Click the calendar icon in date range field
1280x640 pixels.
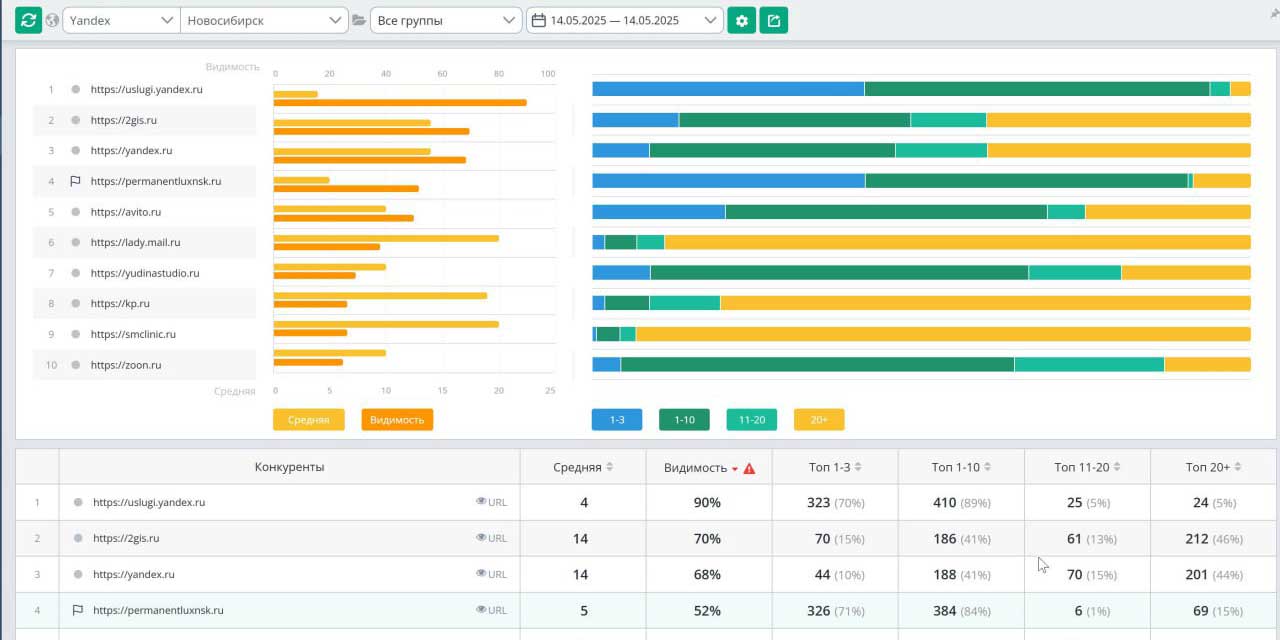[x=539, y=20]
